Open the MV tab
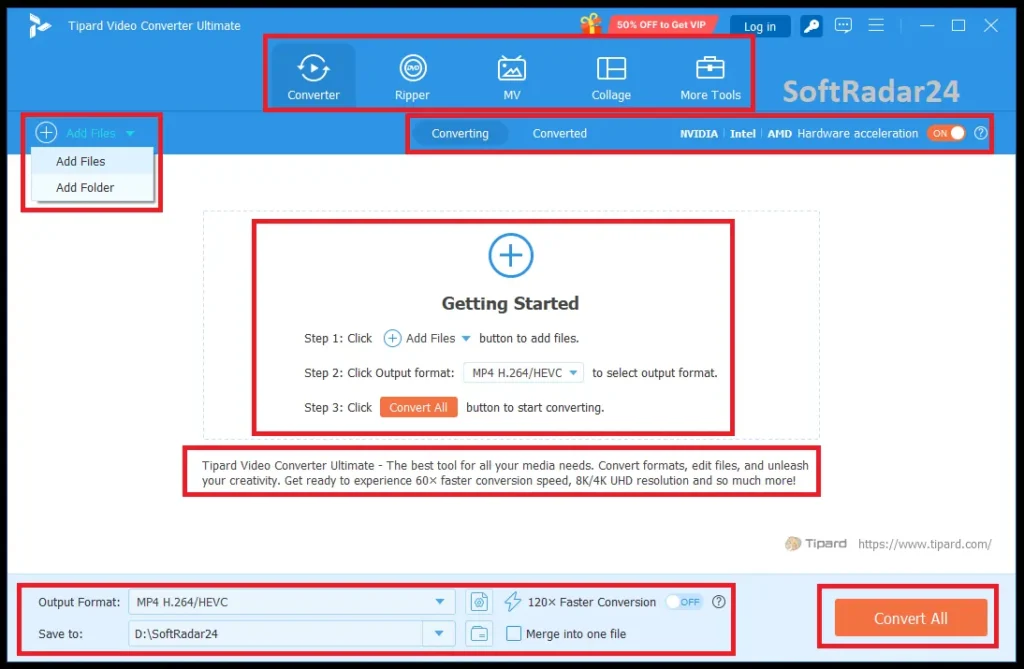1024x669 pixels. tap(511, 76)
